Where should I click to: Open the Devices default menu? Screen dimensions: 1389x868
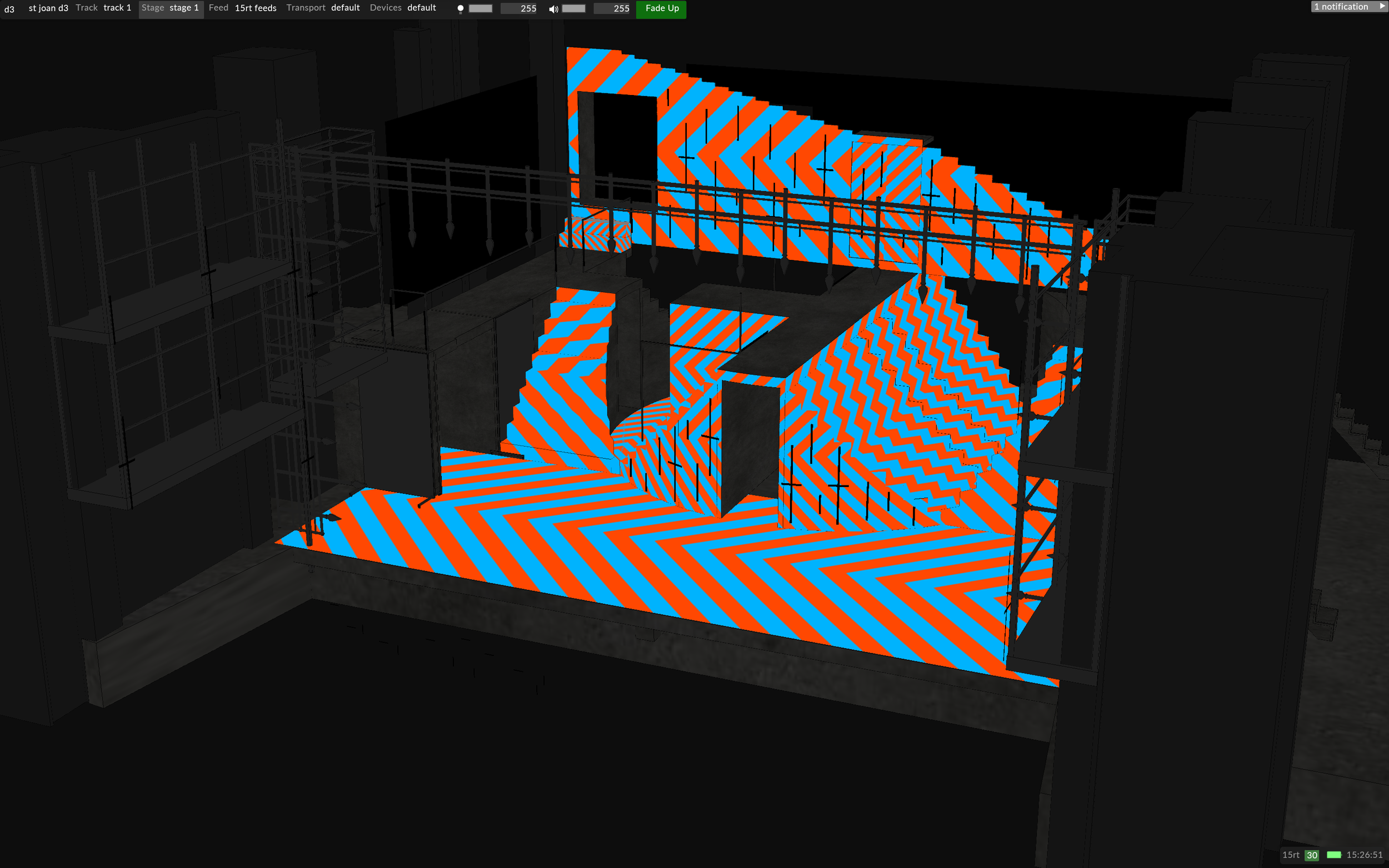(x=402, y=8)
